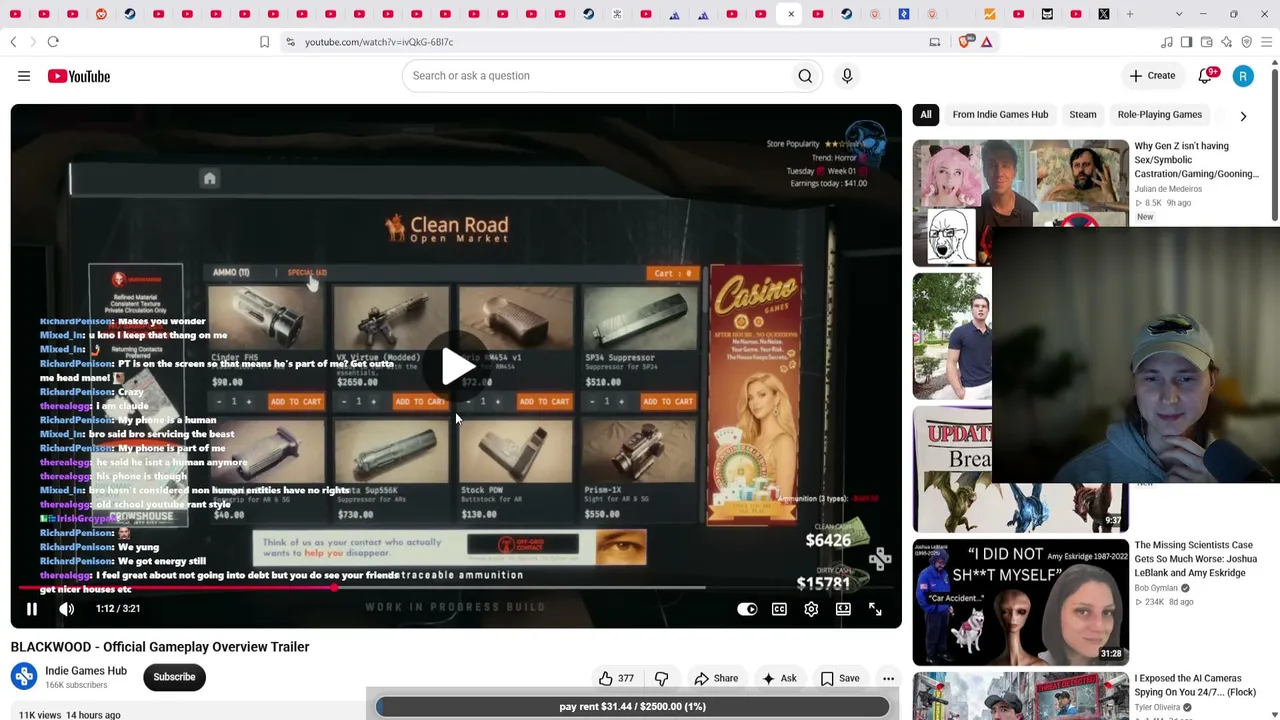1280x720 pixels.
Task: Open the YouTube guide hamburger menu
Action: [x=24, y=76]
